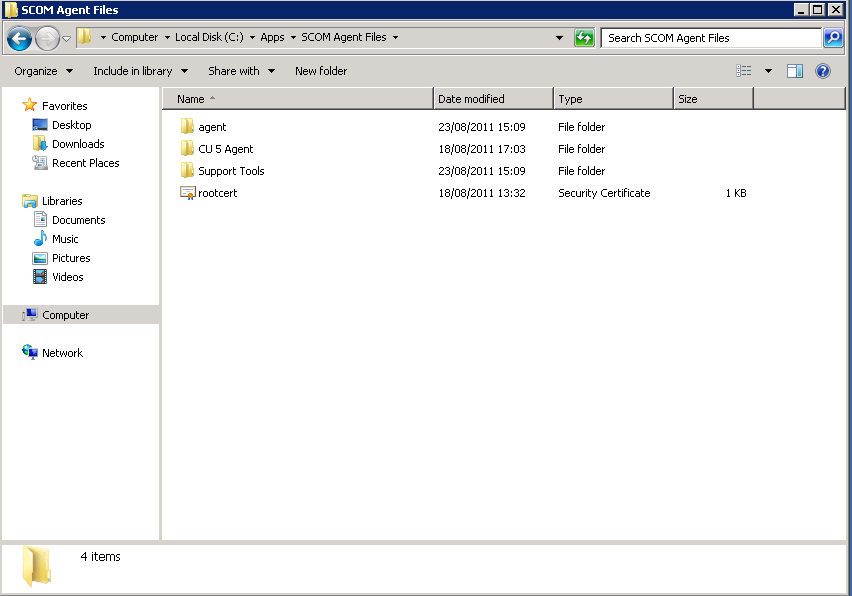Click the greyed Forward arrow button
The image size is (852, 596).
[47, 39]
